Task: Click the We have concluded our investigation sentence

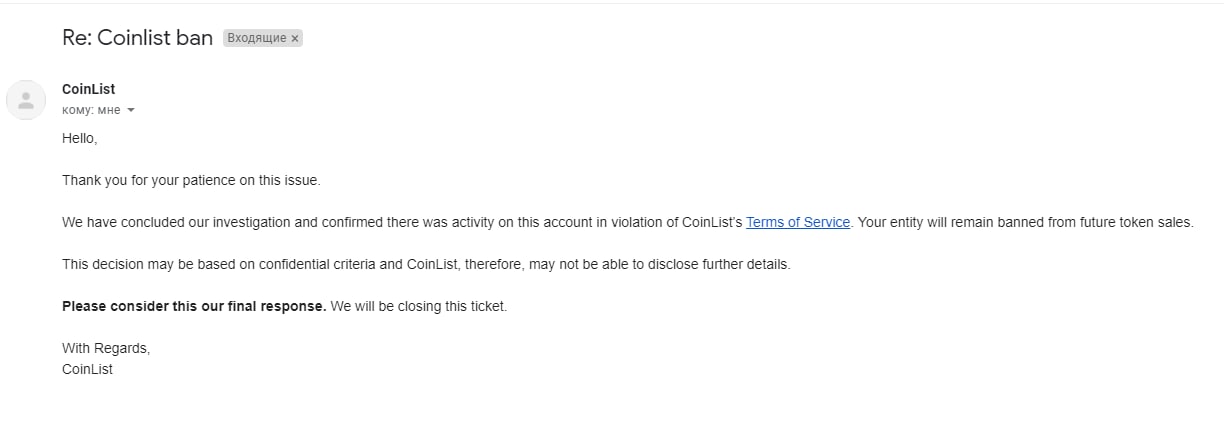Action: tap(456, 222)
